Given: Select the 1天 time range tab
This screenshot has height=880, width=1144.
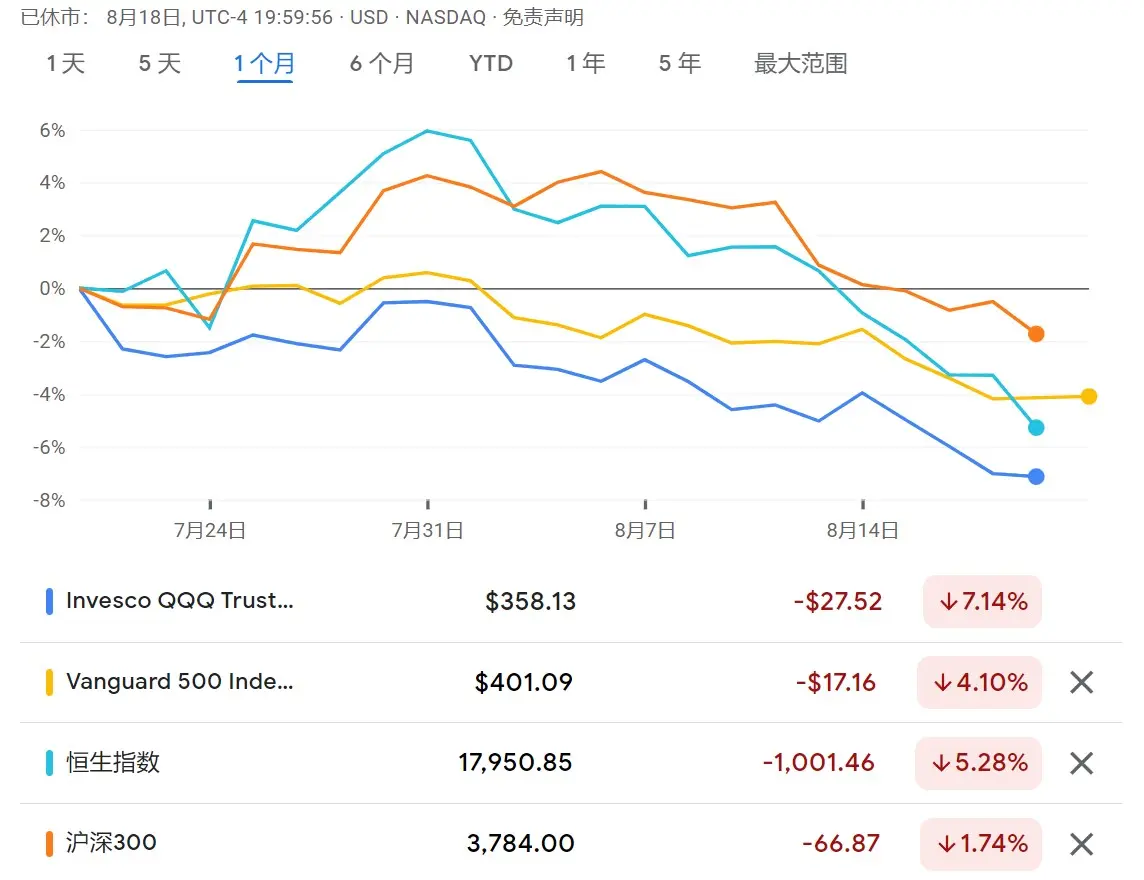Looking at the screenshot, I should 66,63.
